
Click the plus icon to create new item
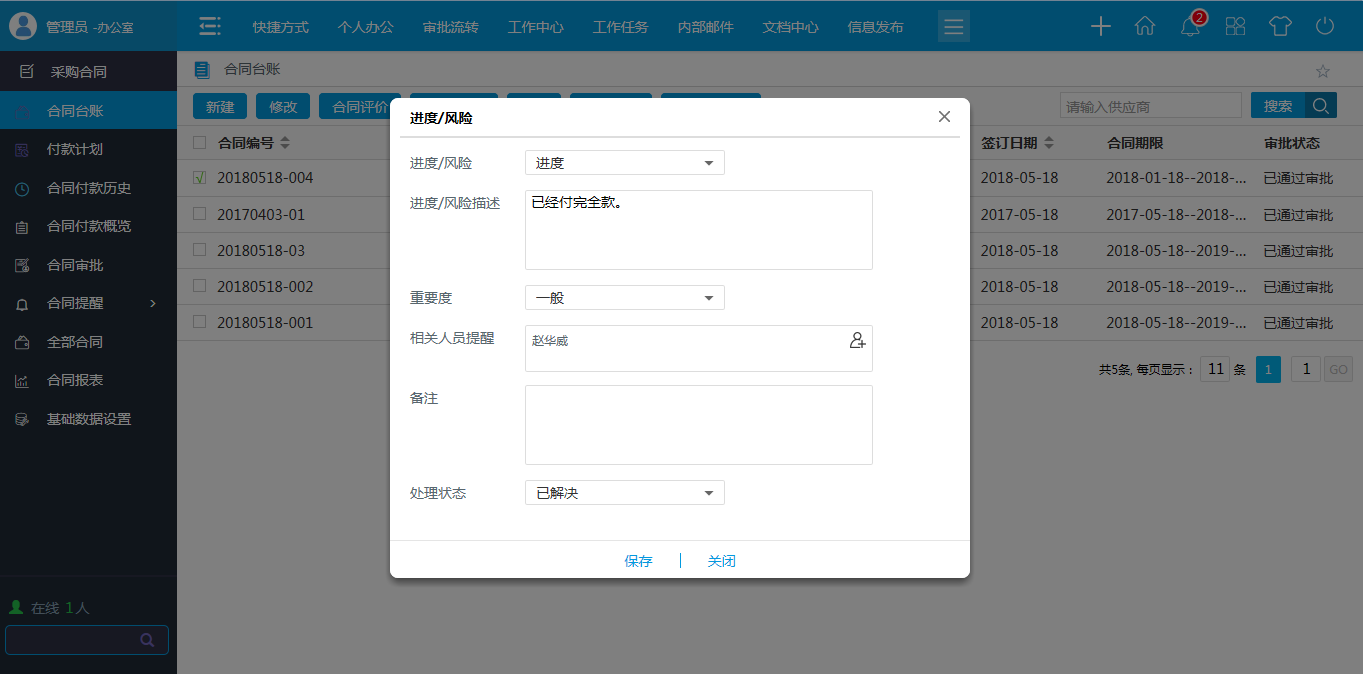(x=1100, y=26)
